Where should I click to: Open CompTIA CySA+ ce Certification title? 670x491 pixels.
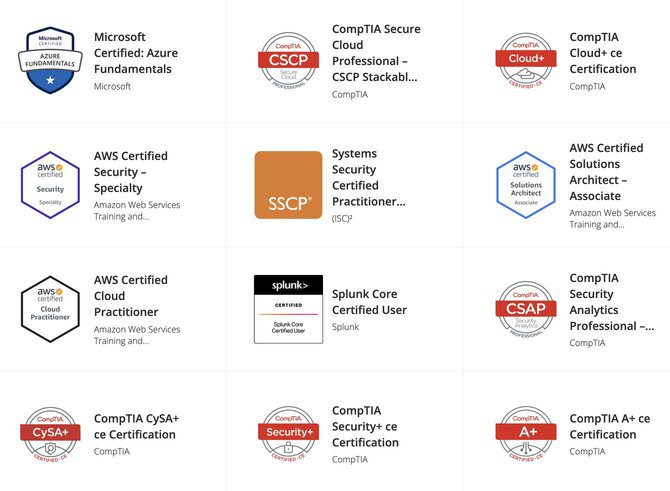click(136, 426)
